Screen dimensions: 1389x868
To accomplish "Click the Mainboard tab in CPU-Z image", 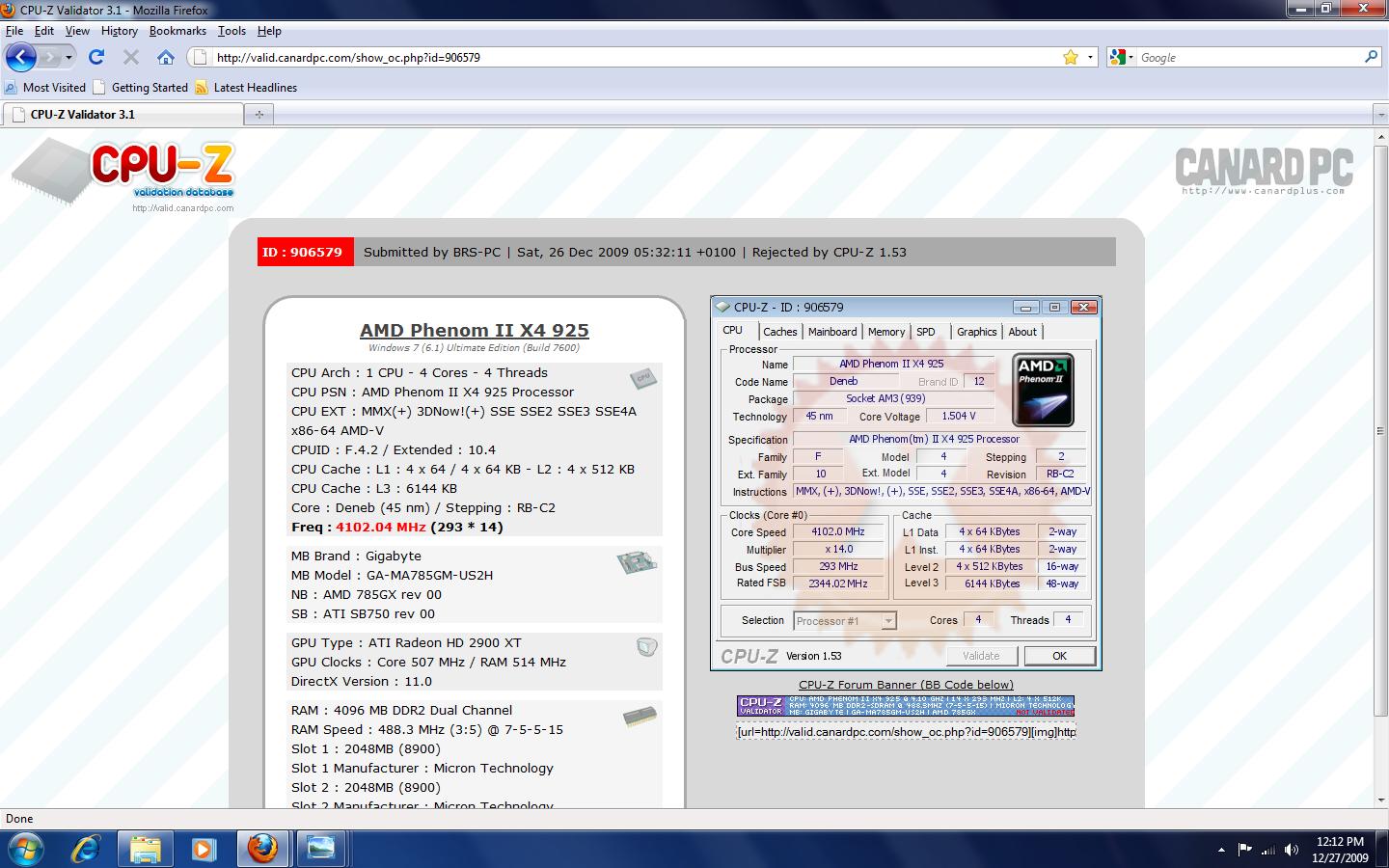I will (832, 331).
